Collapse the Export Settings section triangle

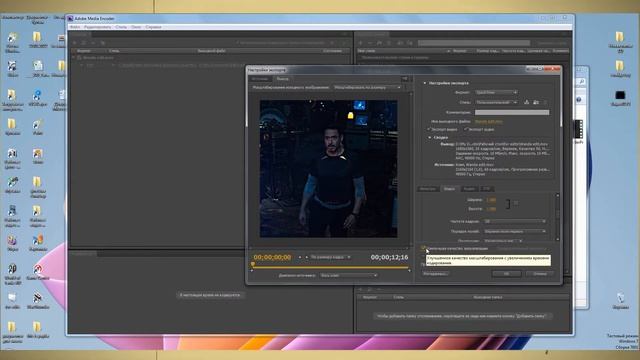(x=424, y=83)
